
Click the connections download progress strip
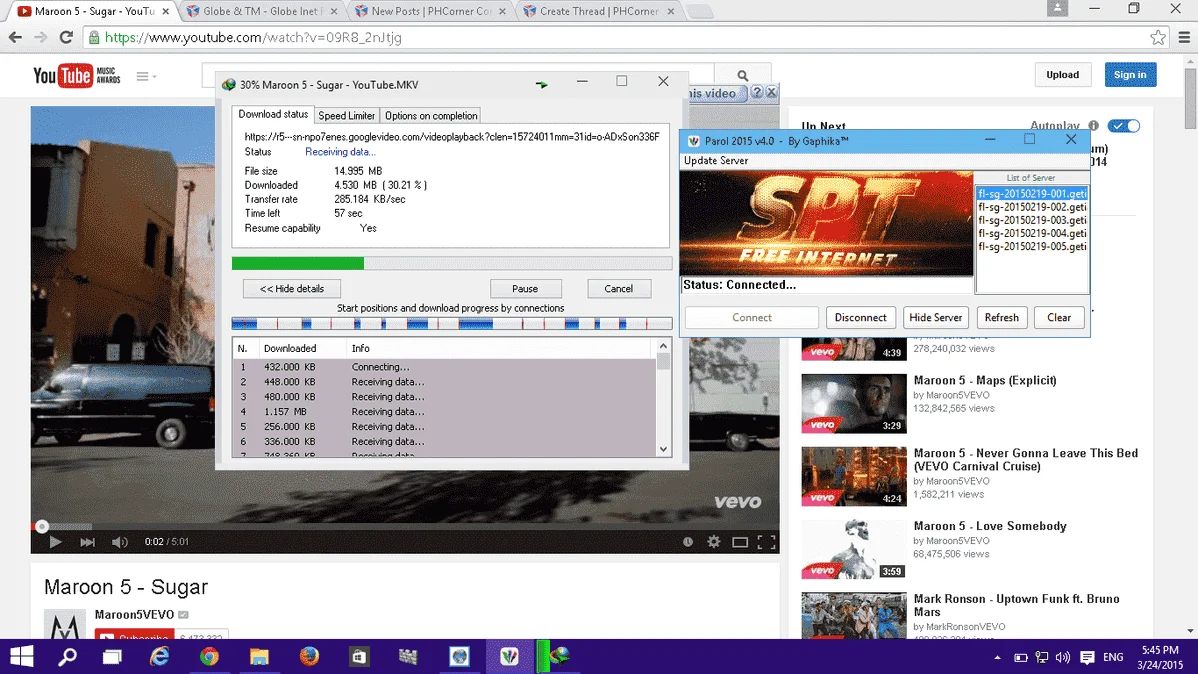click(452, 324)
